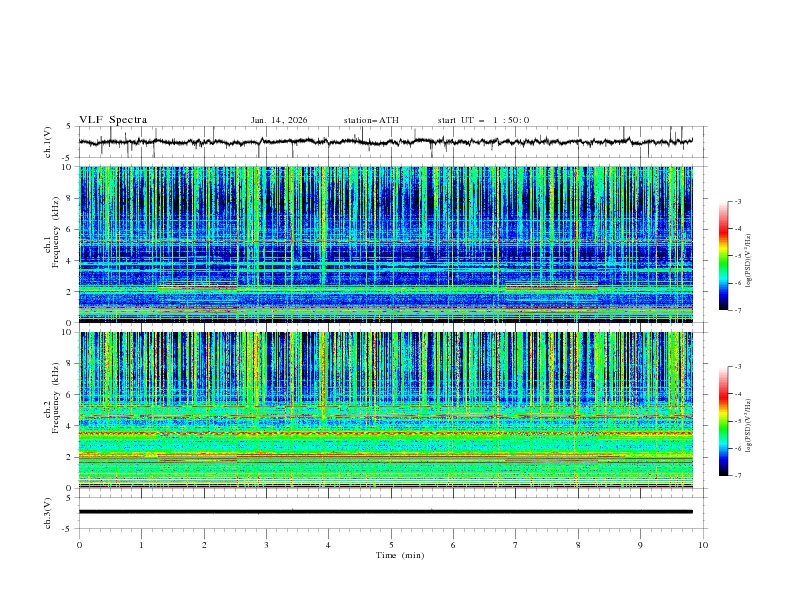
Task: Select the 0 minute tick on time axis
Action: click(79, 545)
